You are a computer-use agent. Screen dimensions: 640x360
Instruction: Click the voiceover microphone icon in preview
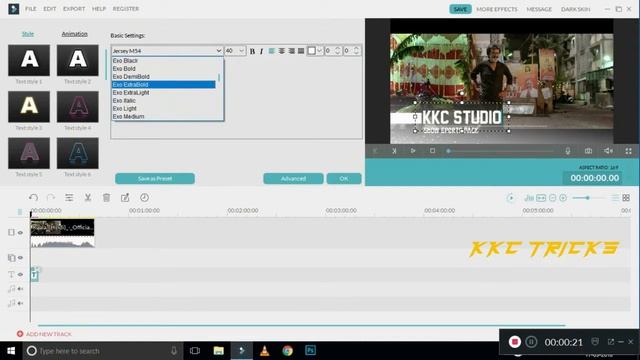(x=568, y=151)
